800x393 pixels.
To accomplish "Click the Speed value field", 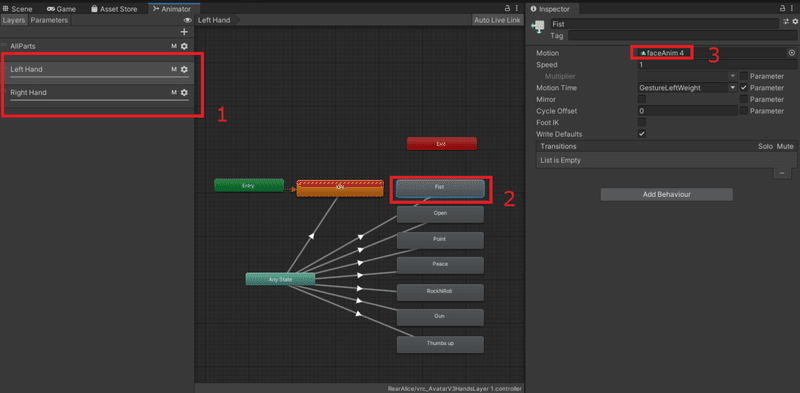I will (x=717, y=65).
